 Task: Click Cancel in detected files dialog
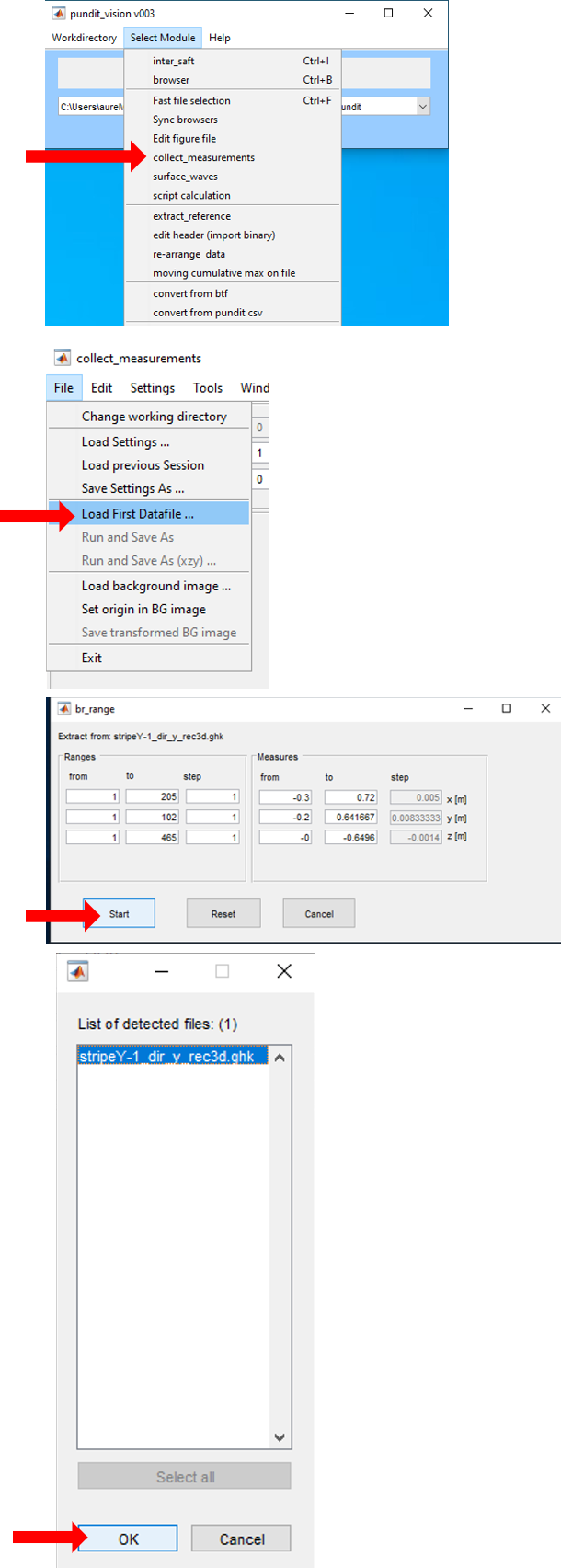tap(241, 1539)
